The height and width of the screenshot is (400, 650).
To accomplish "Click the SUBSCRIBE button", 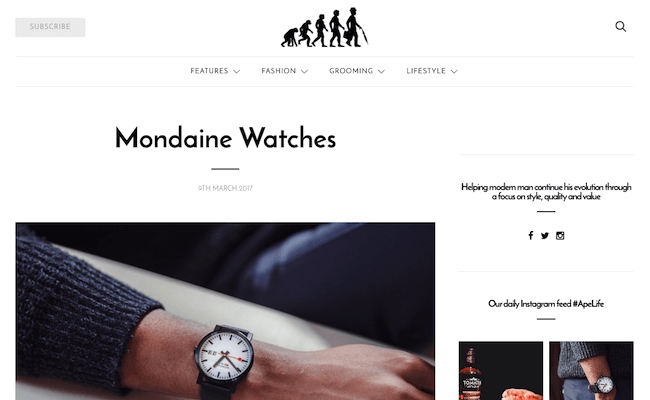I will point(50,27).
